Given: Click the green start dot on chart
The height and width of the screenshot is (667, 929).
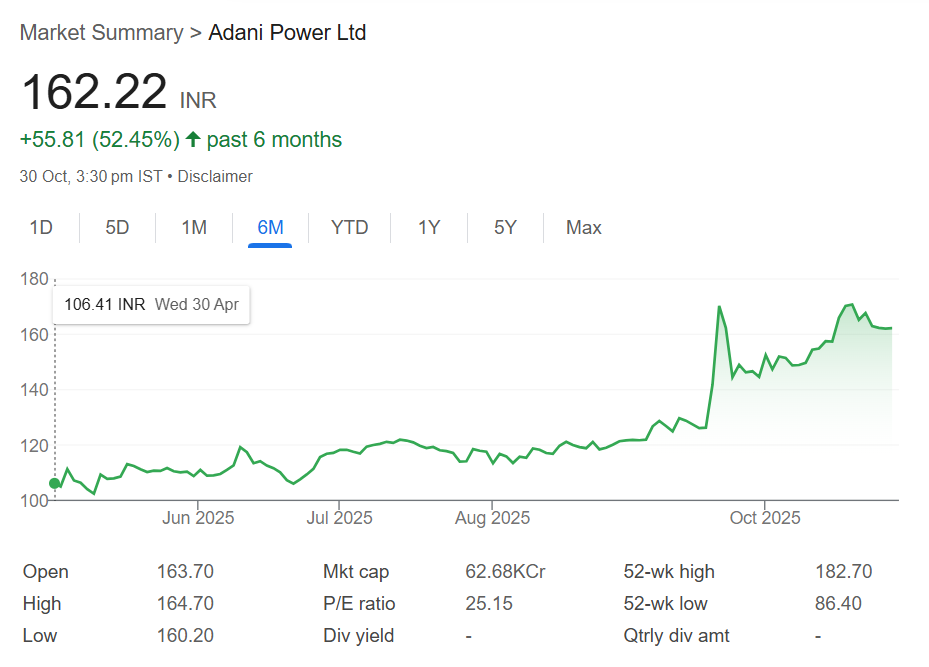Looking at the screenshot, I should click(54, 483).
